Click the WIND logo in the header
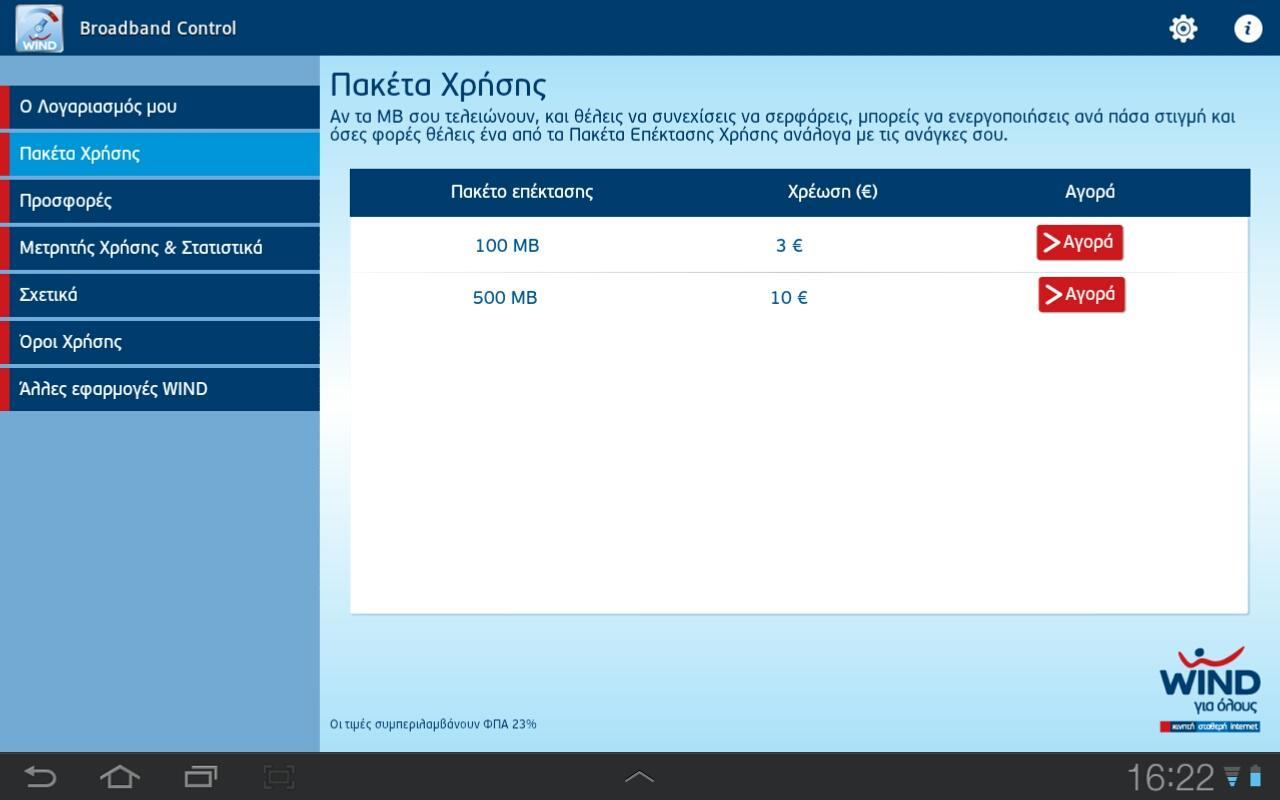This screenshot has height=800, width=1280. [38, 28]
